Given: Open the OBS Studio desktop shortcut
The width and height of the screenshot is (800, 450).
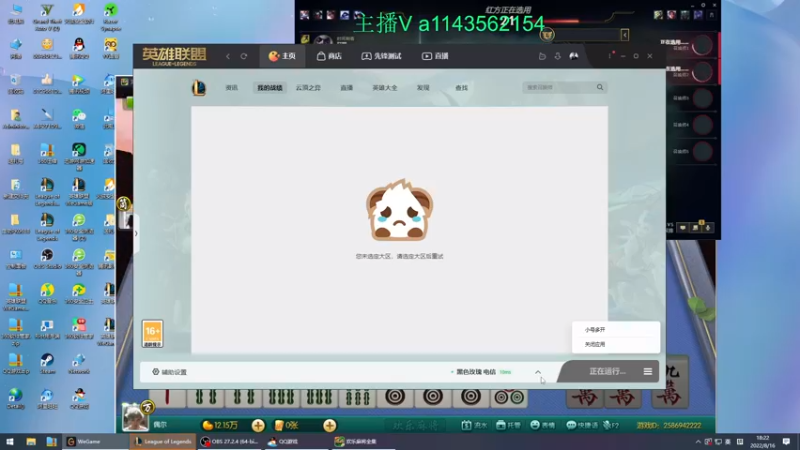Looking at the screenshot, I should click(x=47, y=259).
